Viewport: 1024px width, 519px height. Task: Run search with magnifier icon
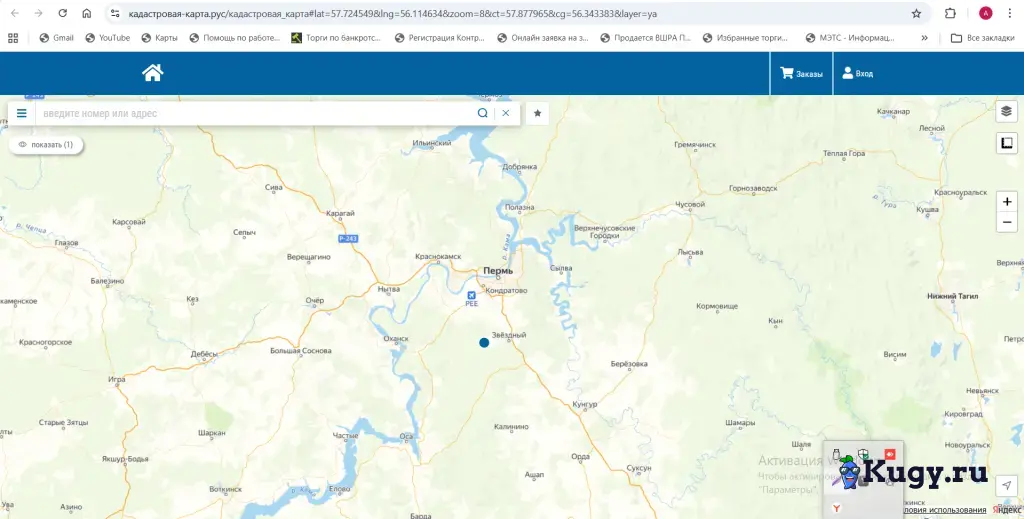coord(483,113)
